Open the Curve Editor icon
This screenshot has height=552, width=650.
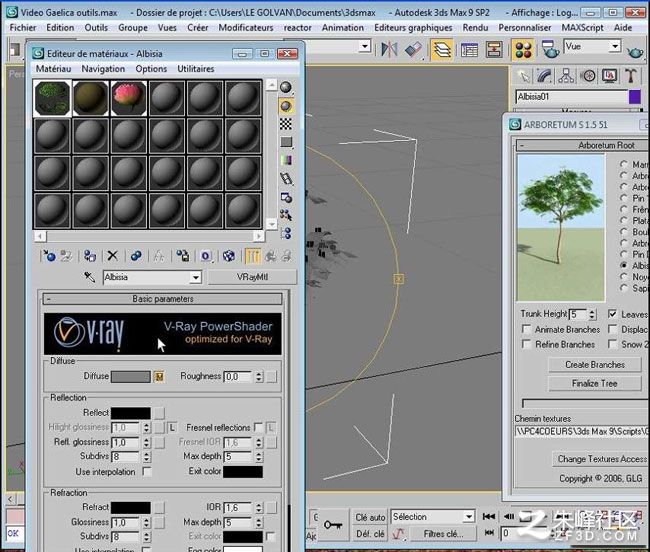coord(469,50)
